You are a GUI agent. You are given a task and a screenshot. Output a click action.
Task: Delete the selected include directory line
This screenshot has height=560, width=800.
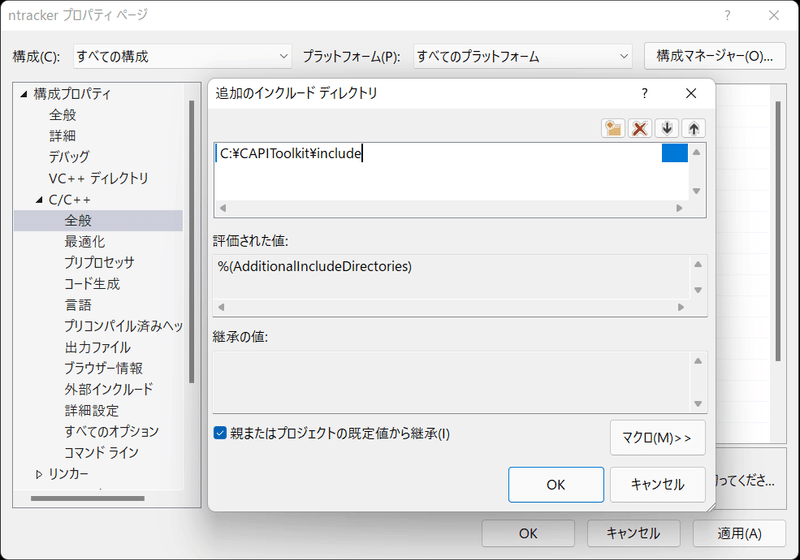[640, 128]
